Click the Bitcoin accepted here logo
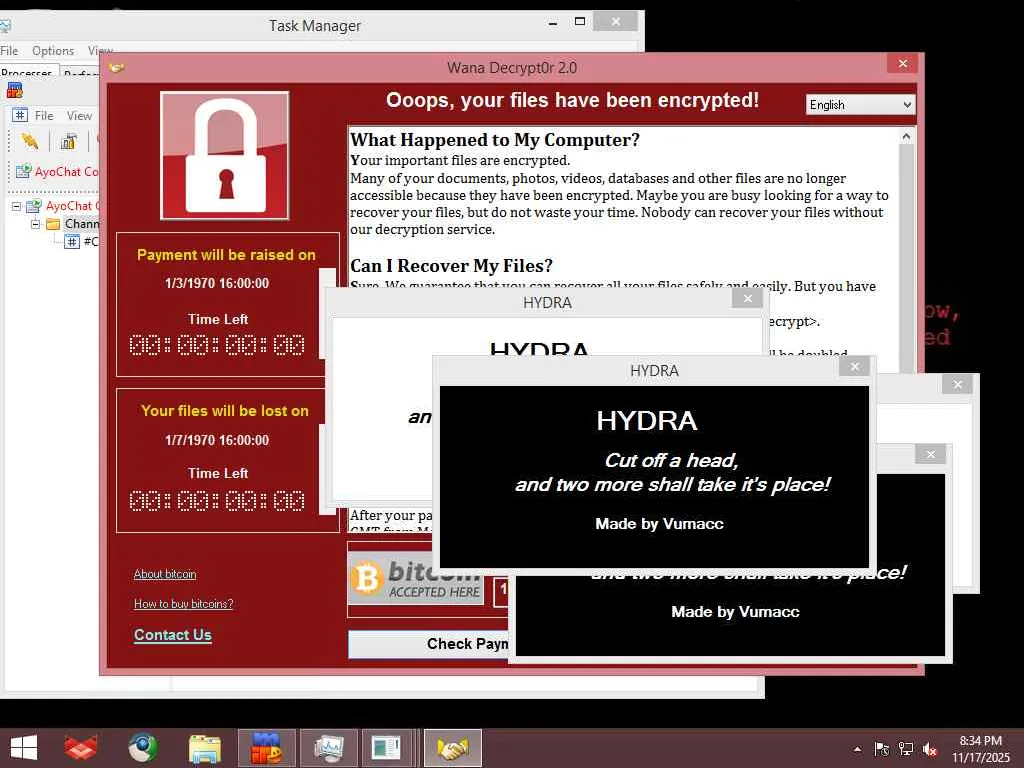 click(x=416, y=579)
